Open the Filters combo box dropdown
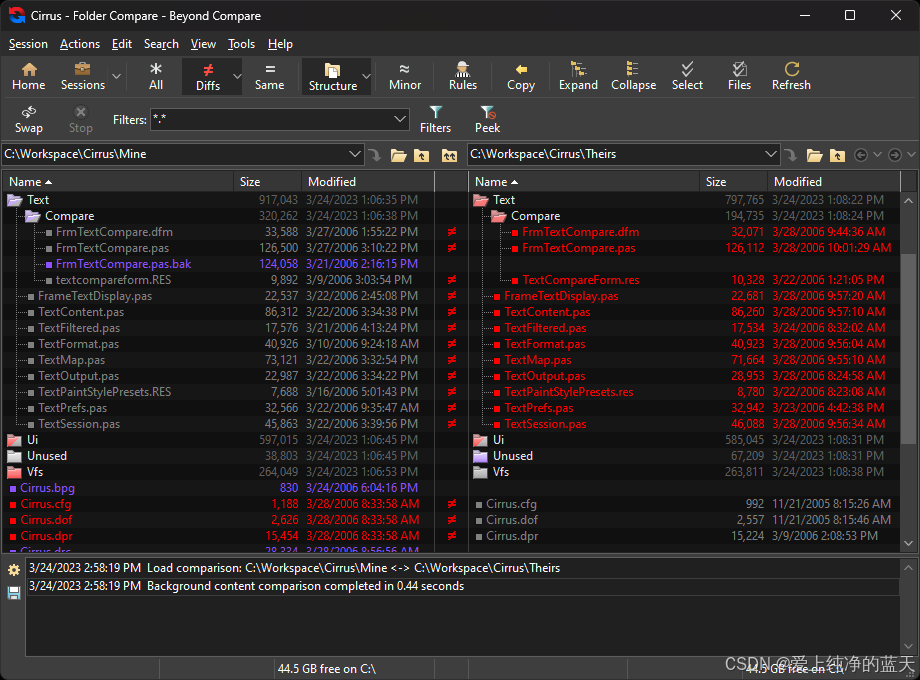 tap(400, 119)
